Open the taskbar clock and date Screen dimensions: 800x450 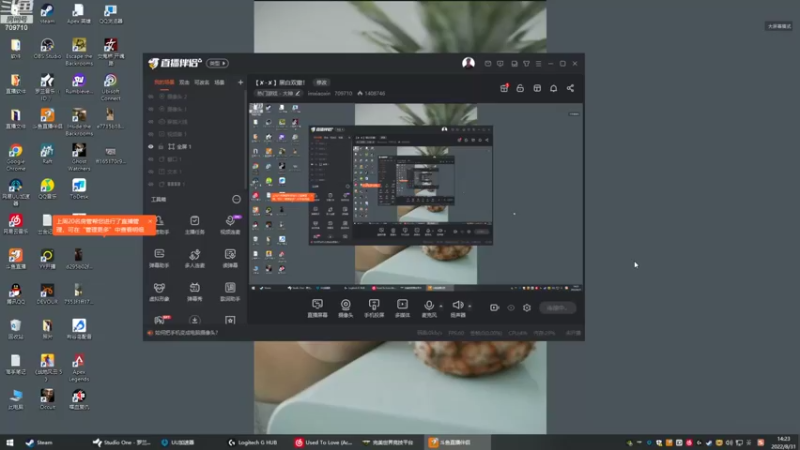point(783,442)
